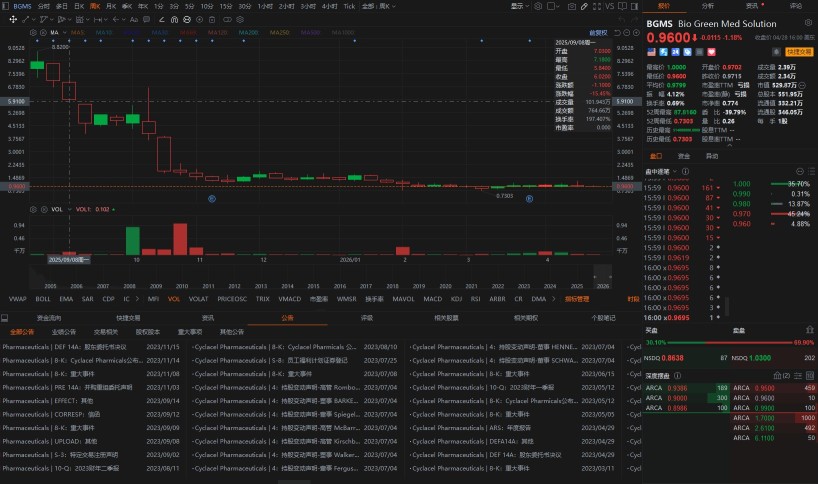The width and height of the screenshot is (818, 484).
Task: Select the Aa text annotation tool
Action: pyautogui.click(x=134, y=19)
